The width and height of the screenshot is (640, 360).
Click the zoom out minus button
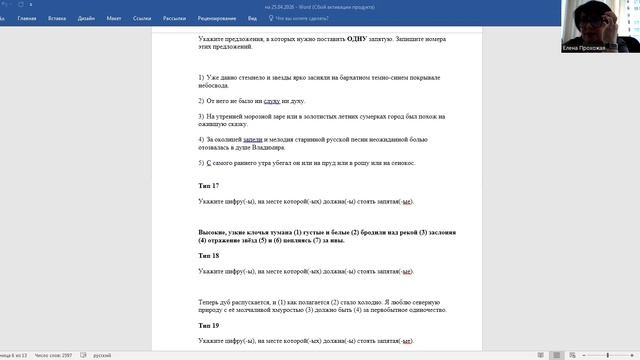point(584,356)
